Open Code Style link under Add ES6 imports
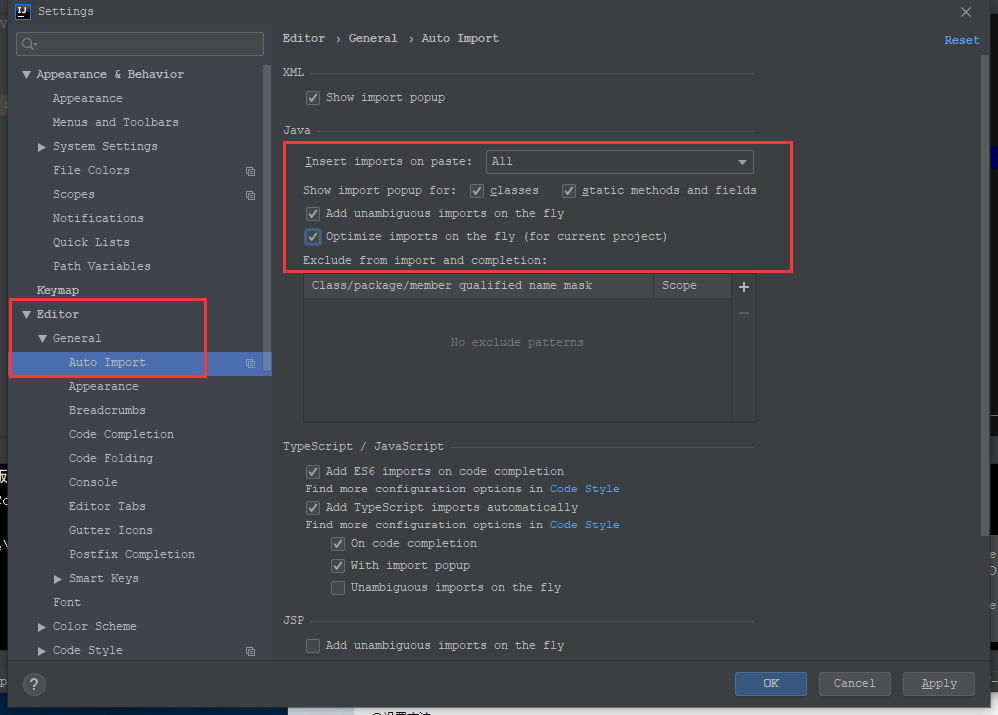 (584, 489)
